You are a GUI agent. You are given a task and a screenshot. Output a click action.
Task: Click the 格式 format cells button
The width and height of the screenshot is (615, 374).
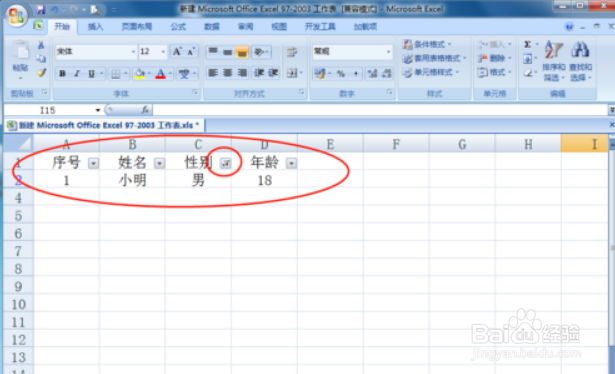click(495, 73)
